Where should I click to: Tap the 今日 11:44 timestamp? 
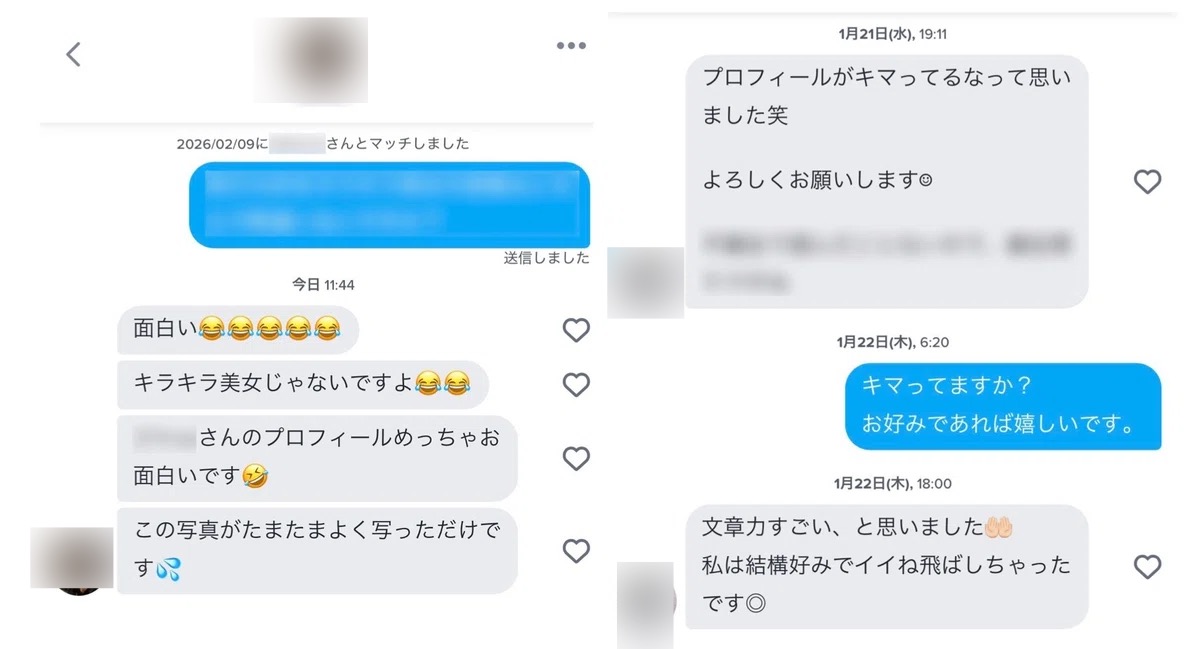323,285
